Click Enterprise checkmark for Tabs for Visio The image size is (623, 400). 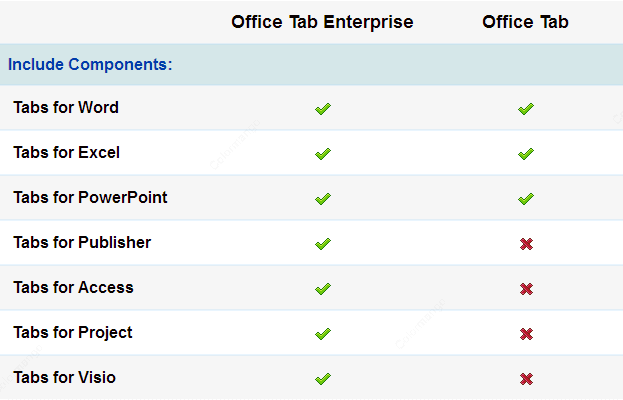click(x=323, y=379)
